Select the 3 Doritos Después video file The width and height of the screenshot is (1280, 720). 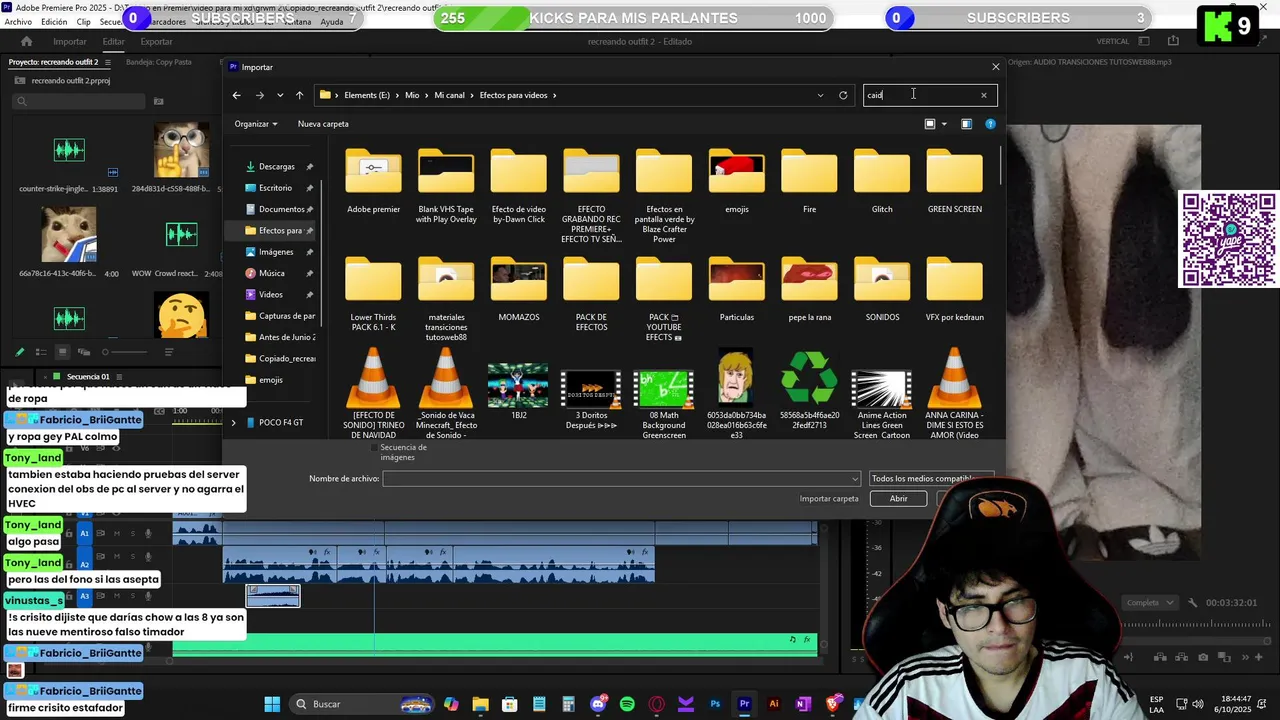pyautogui.click(x=591, y=398)
